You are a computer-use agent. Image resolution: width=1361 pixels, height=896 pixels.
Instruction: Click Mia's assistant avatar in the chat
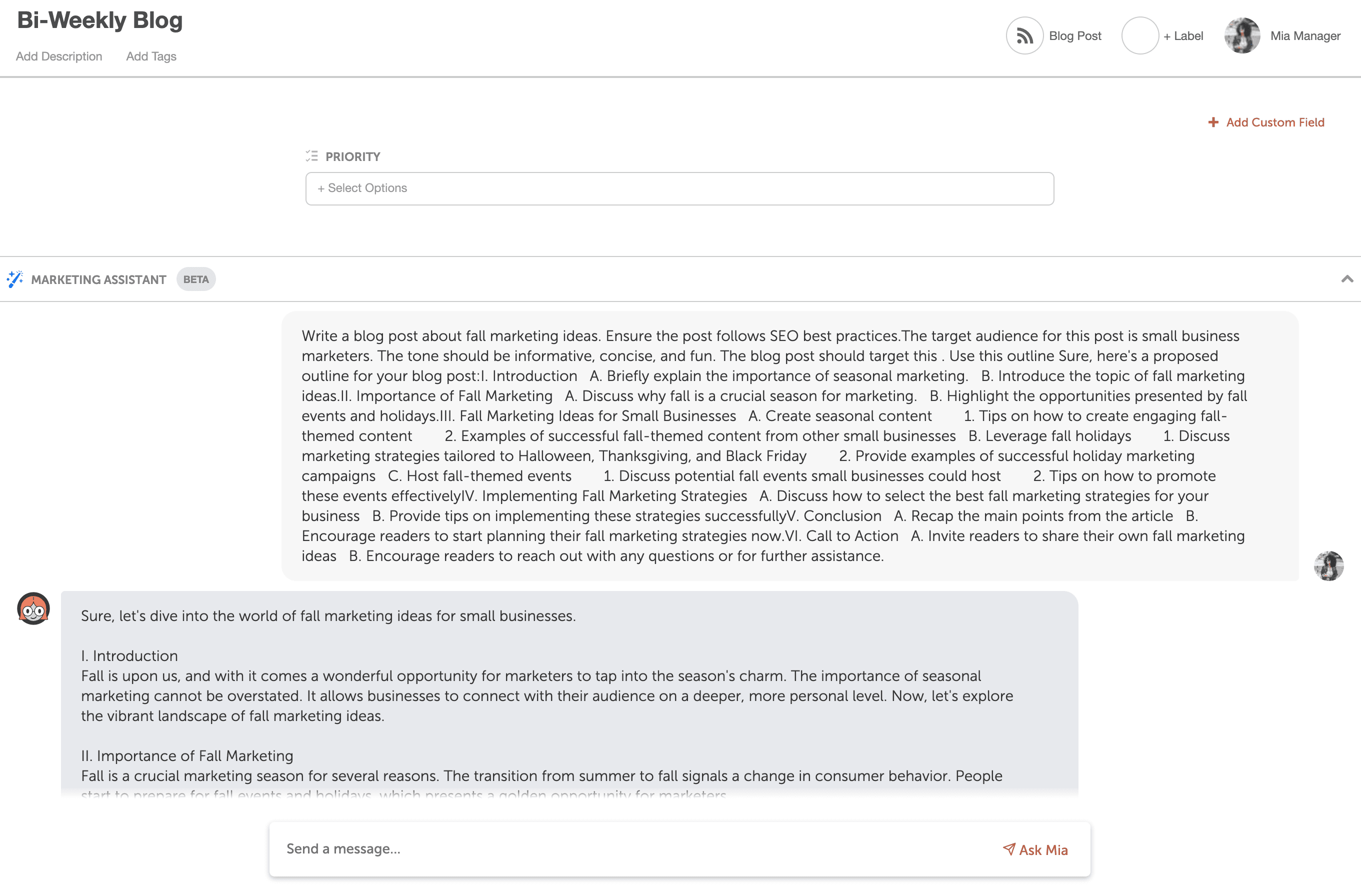click(33, 609)
